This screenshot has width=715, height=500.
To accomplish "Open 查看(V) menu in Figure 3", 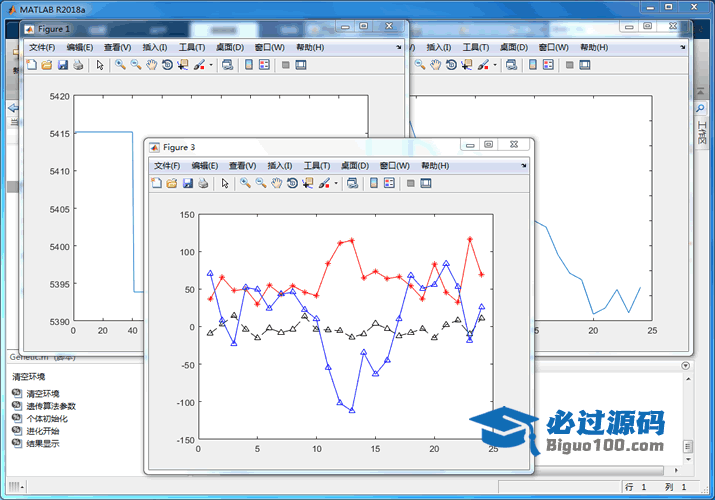I will pos(243,166).
